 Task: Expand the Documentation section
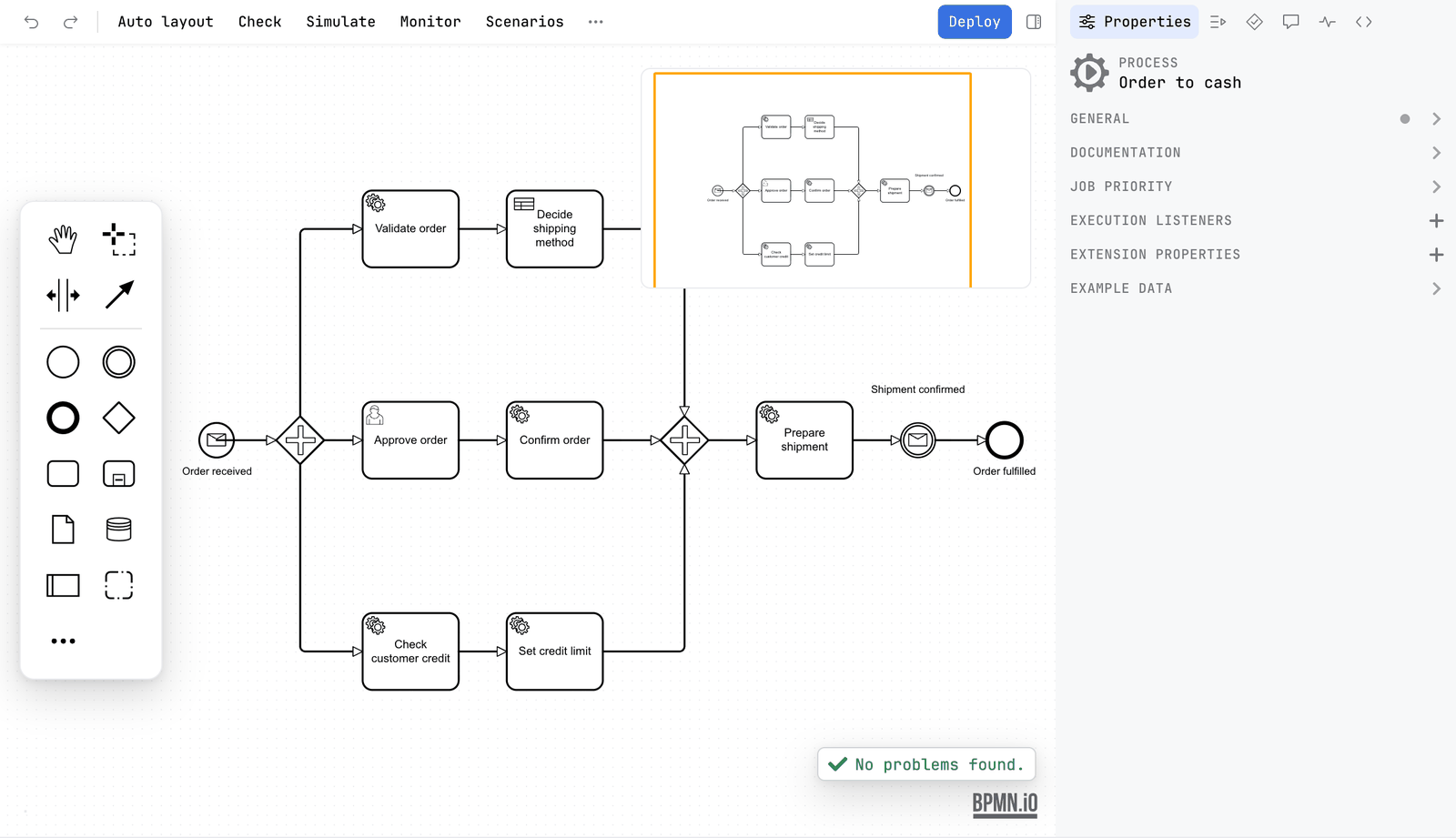[1256, 153]
